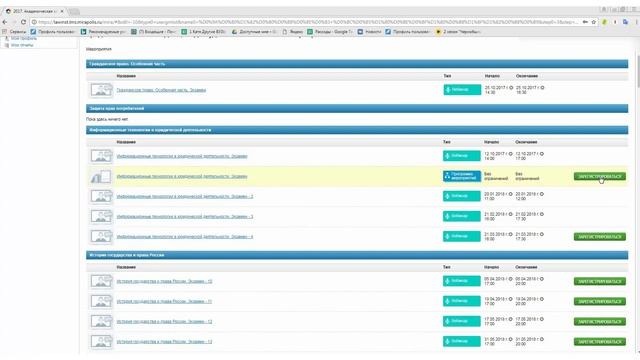Register for the highlighted unlimited-date program event
Screen dimensions: 640x360
(x=600, y=176)
